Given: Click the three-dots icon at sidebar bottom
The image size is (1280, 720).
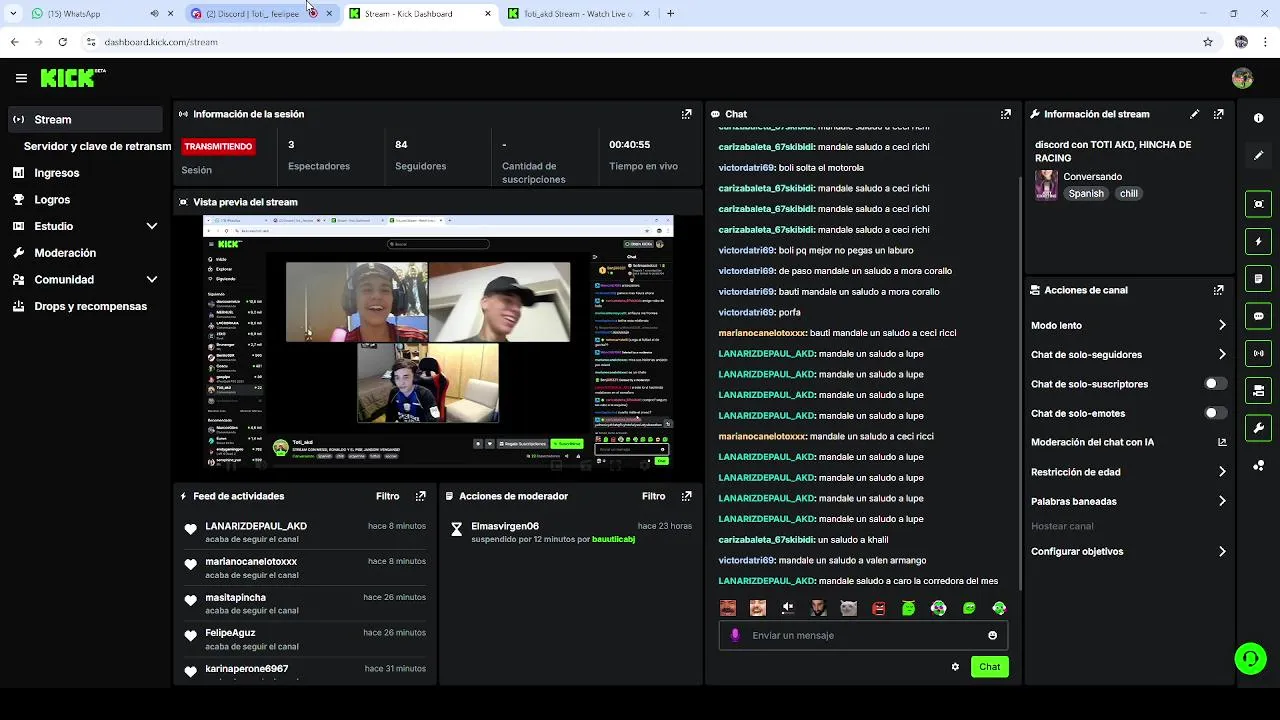Looking at the screenshot, I should click(1258, 466).
